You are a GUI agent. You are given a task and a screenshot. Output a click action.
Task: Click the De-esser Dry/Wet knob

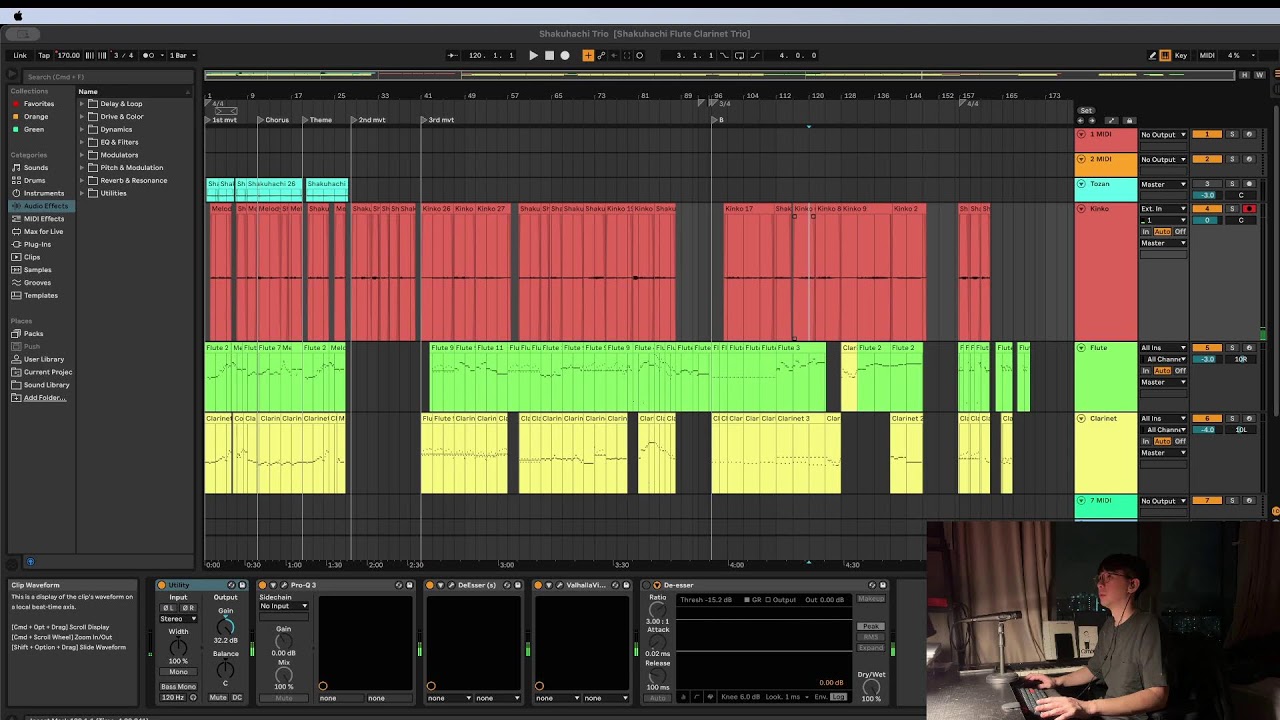[871, 688]
